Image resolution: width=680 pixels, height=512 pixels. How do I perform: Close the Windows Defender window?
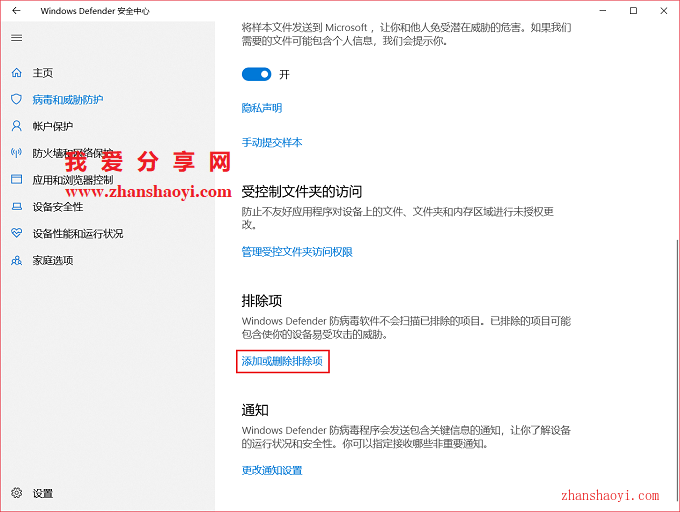coord(664,11)
